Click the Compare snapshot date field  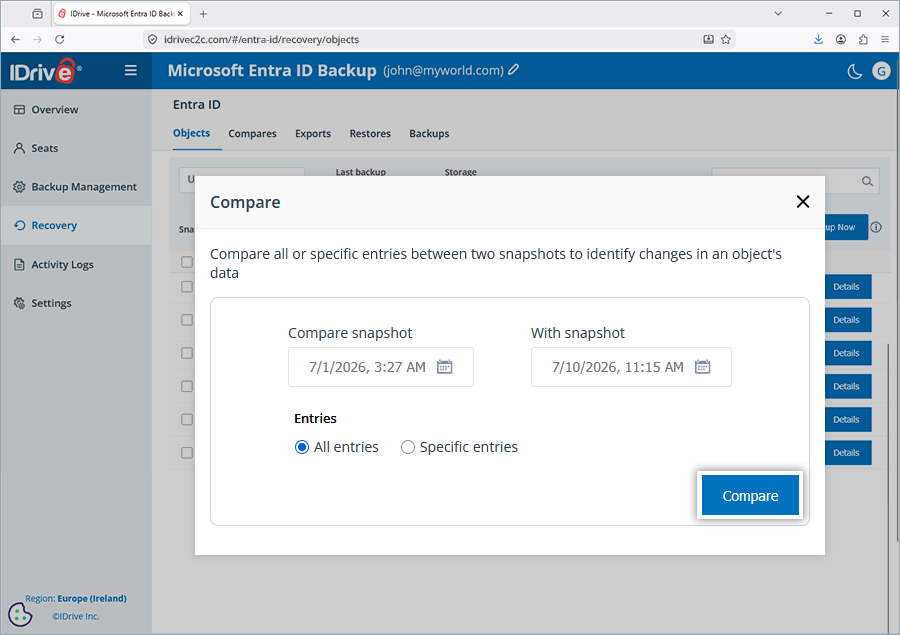coord(381,367)
